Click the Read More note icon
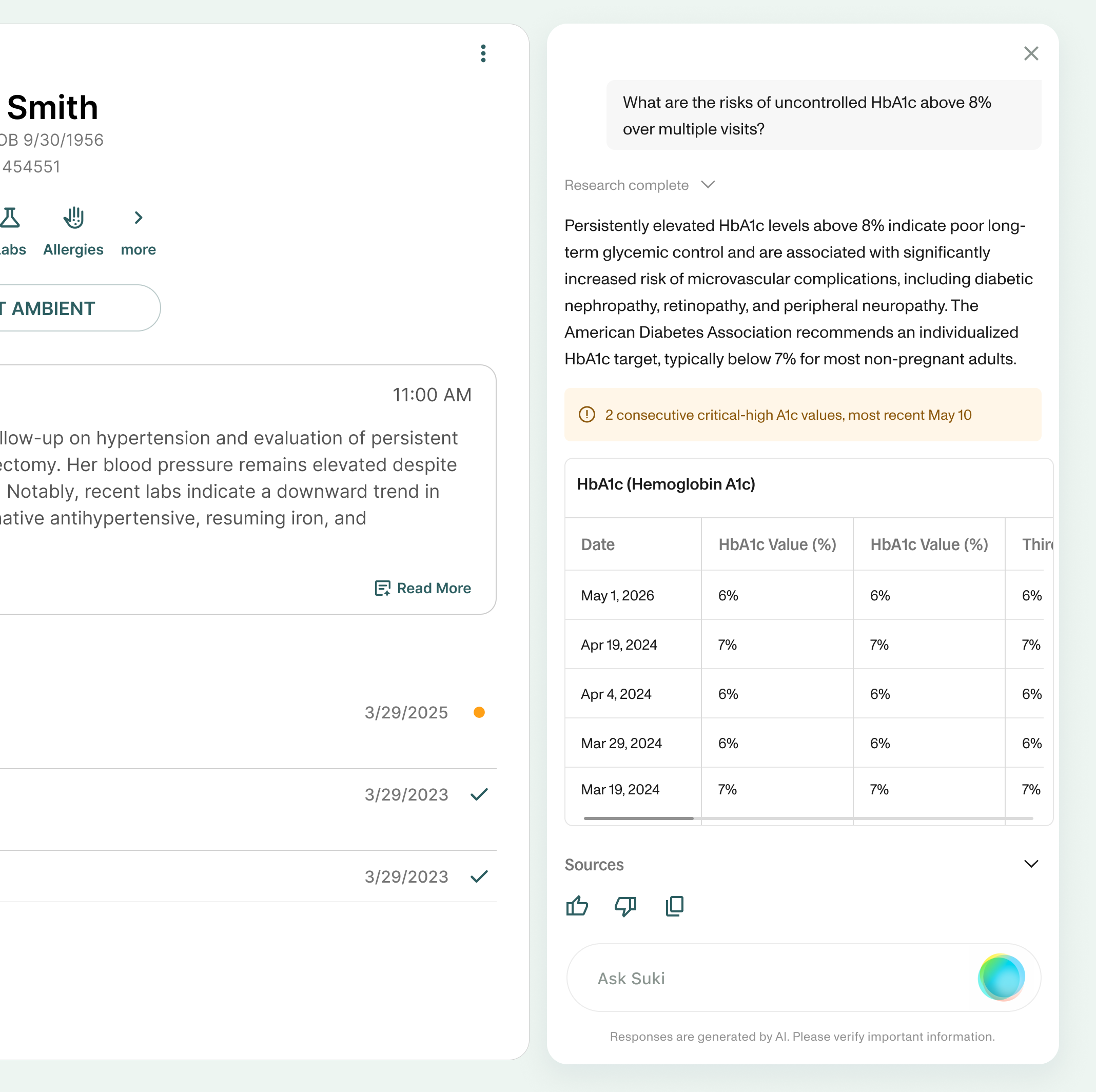This screenshot has height=1092, width=1096. (x=382, y=588)
